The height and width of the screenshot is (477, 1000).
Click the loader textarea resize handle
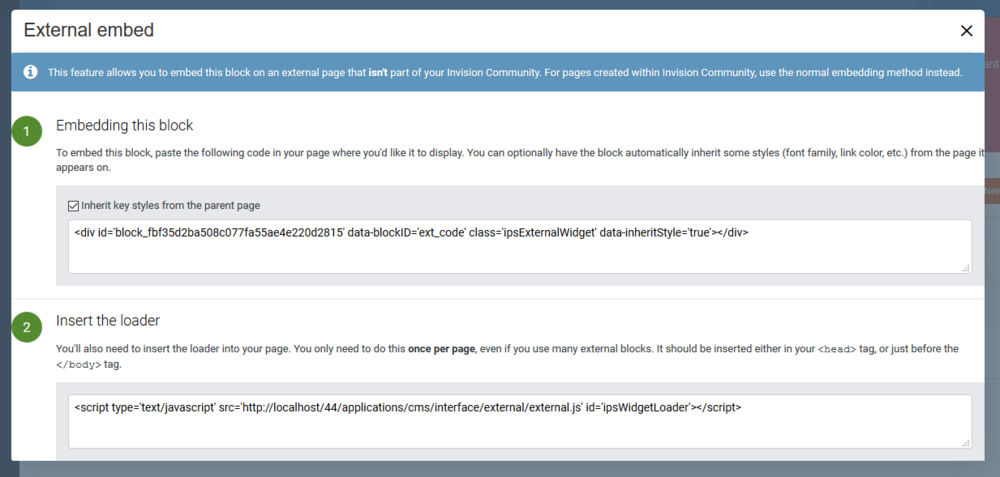pyautogui.click(x=966, y=442)
